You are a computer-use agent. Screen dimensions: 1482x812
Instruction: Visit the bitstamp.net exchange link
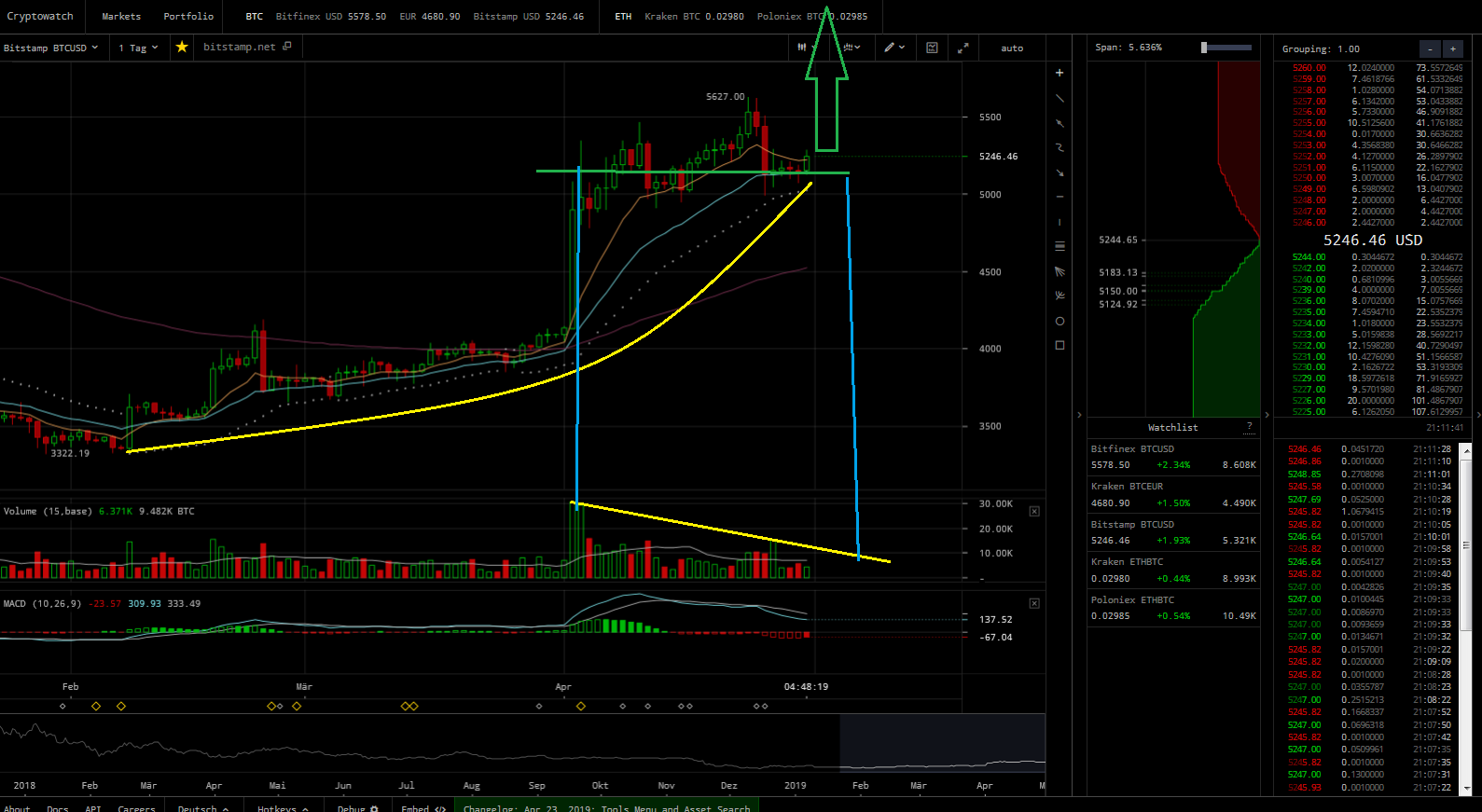(x=240, y=47)
